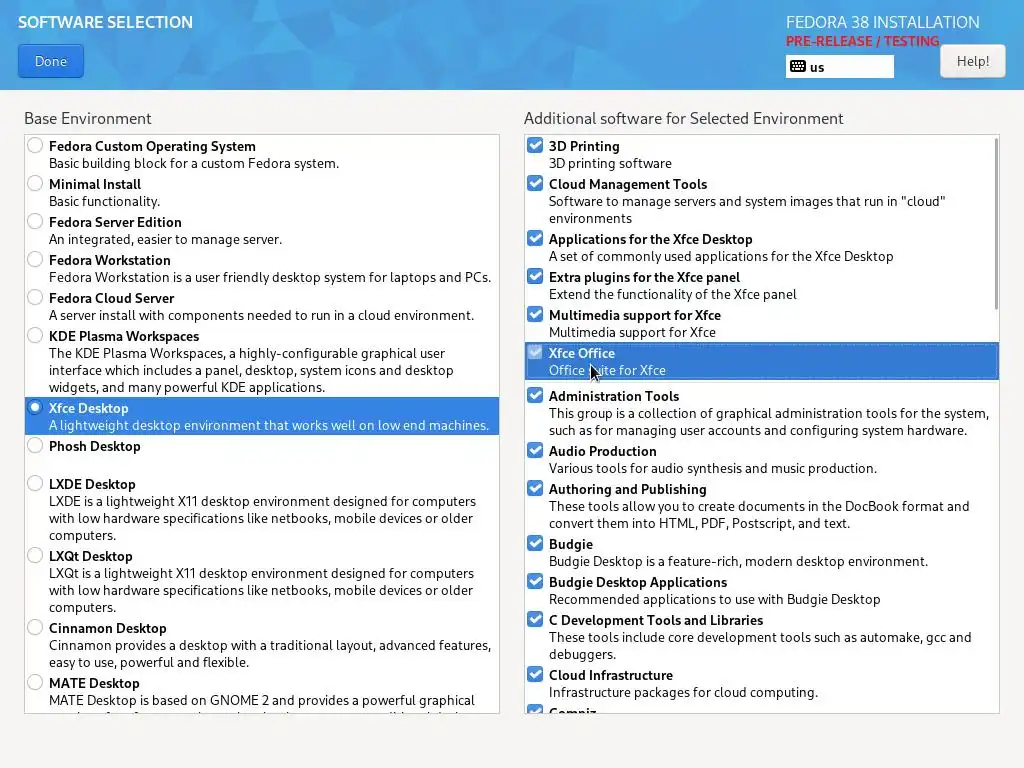Open the Help! button
The image size is (1024, 768).
point(972,61)
